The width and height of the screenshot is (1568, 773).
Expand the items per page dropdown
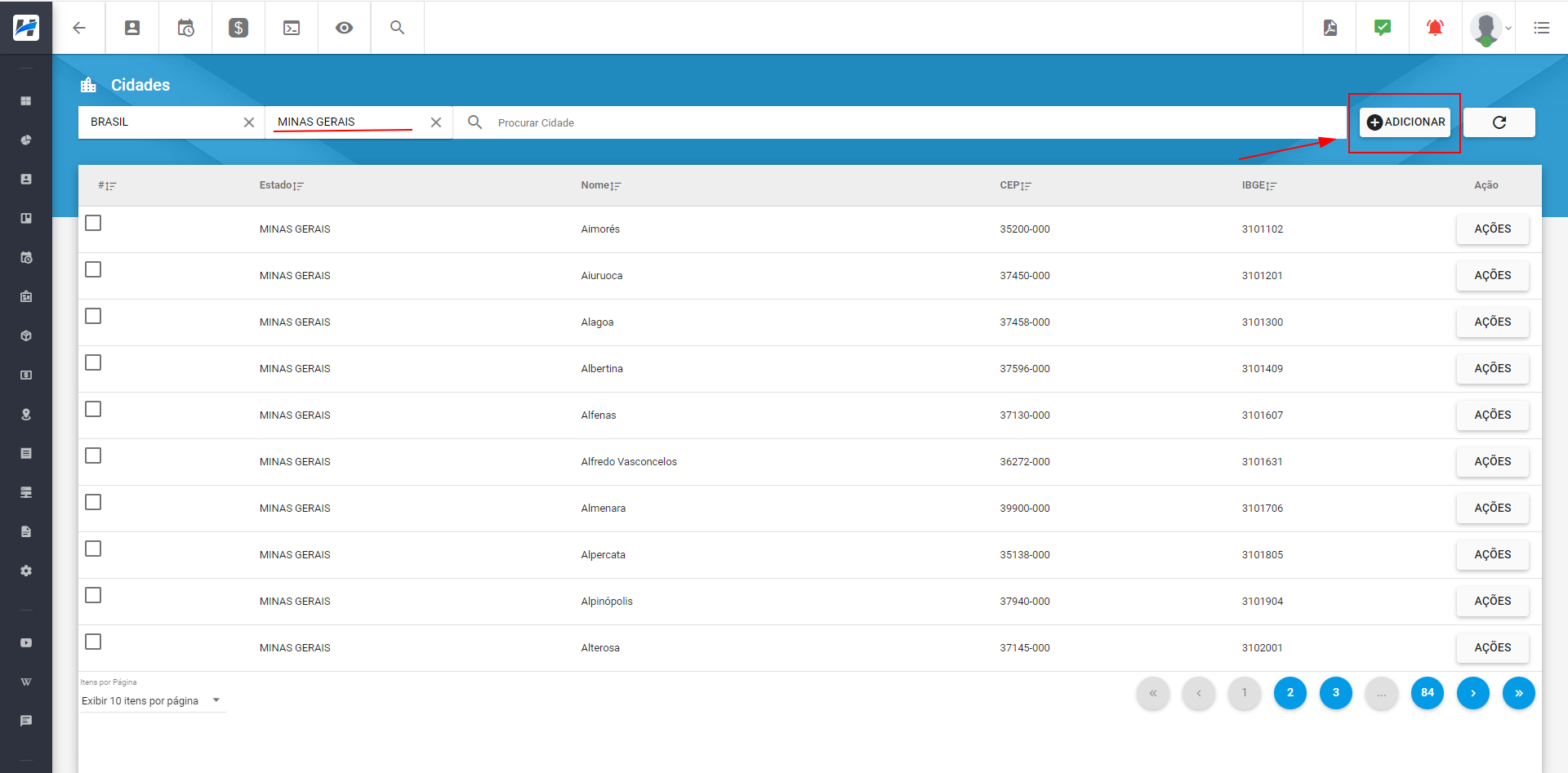click(152, 700)
